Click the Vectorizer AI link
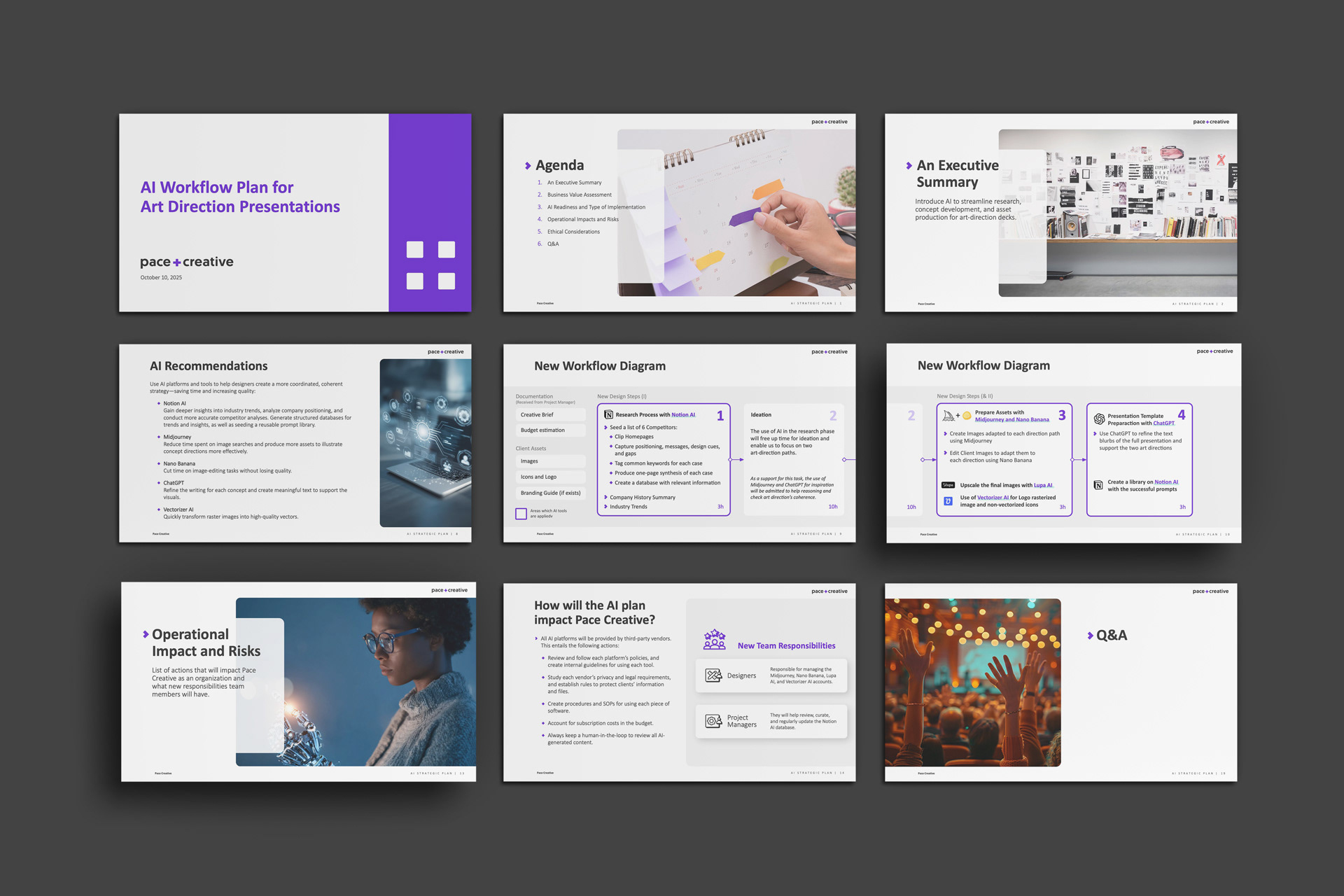The height and width of the screenshot is (896, 1344). pyautogui.click(x=993, y=498)
